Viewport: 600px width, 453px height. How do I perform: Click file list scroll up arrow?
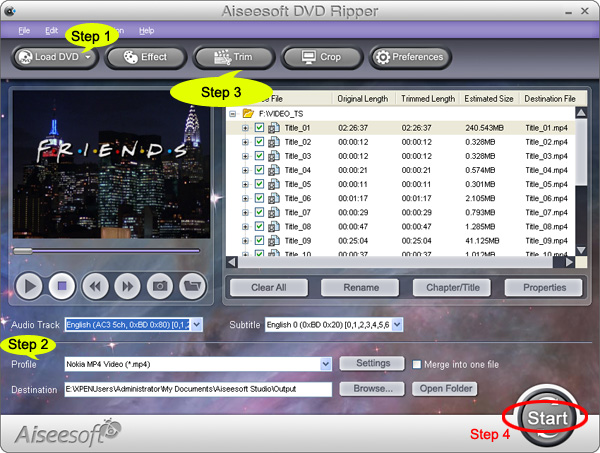581,112
